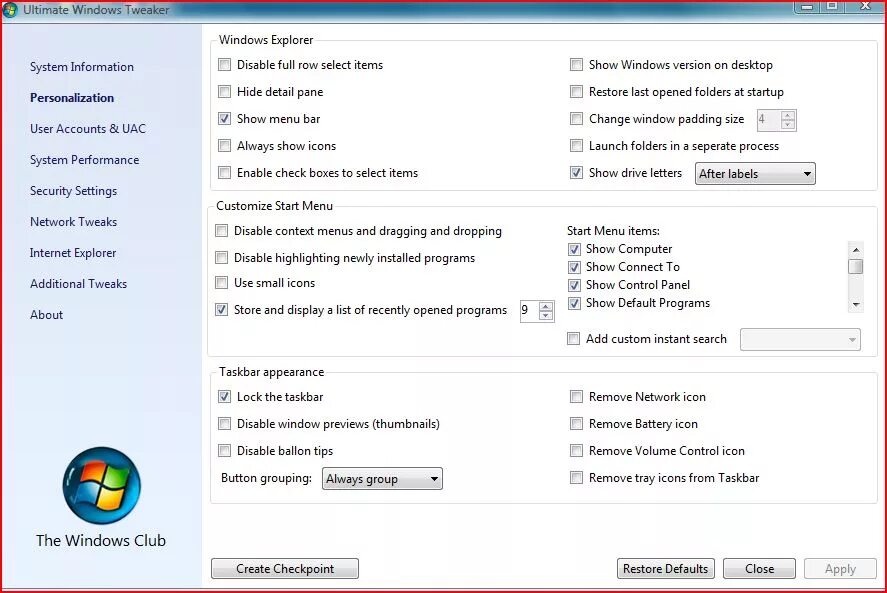
Task: Switch to Security Settings
Action: [x=74, y=191]
